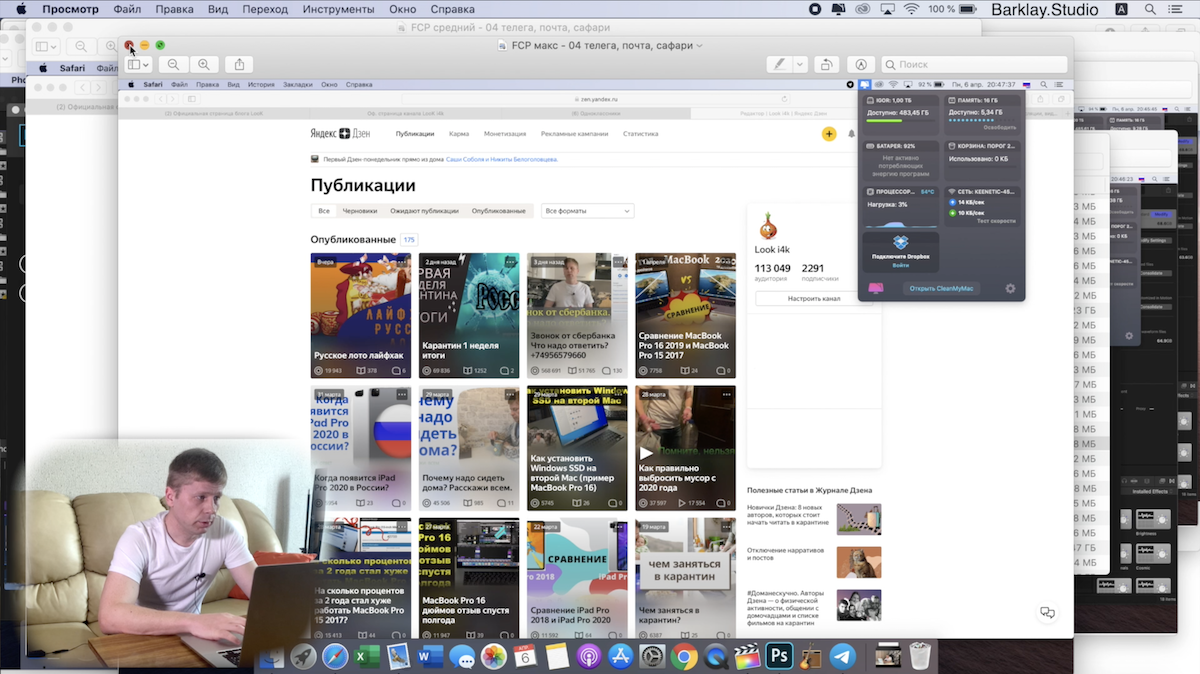The width and height of the screenshot is (1200, 674).
Task: Open Photoshop Ps icon in Dock
Action: 779,656
